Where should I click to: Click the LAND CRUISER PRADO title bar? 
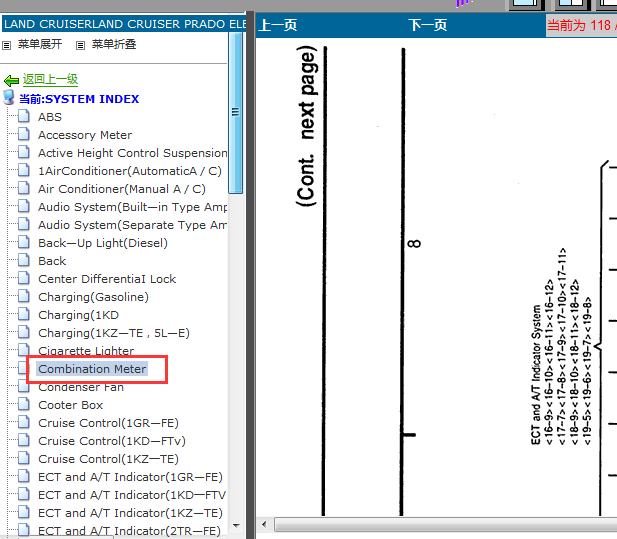(x=124, y=24)
